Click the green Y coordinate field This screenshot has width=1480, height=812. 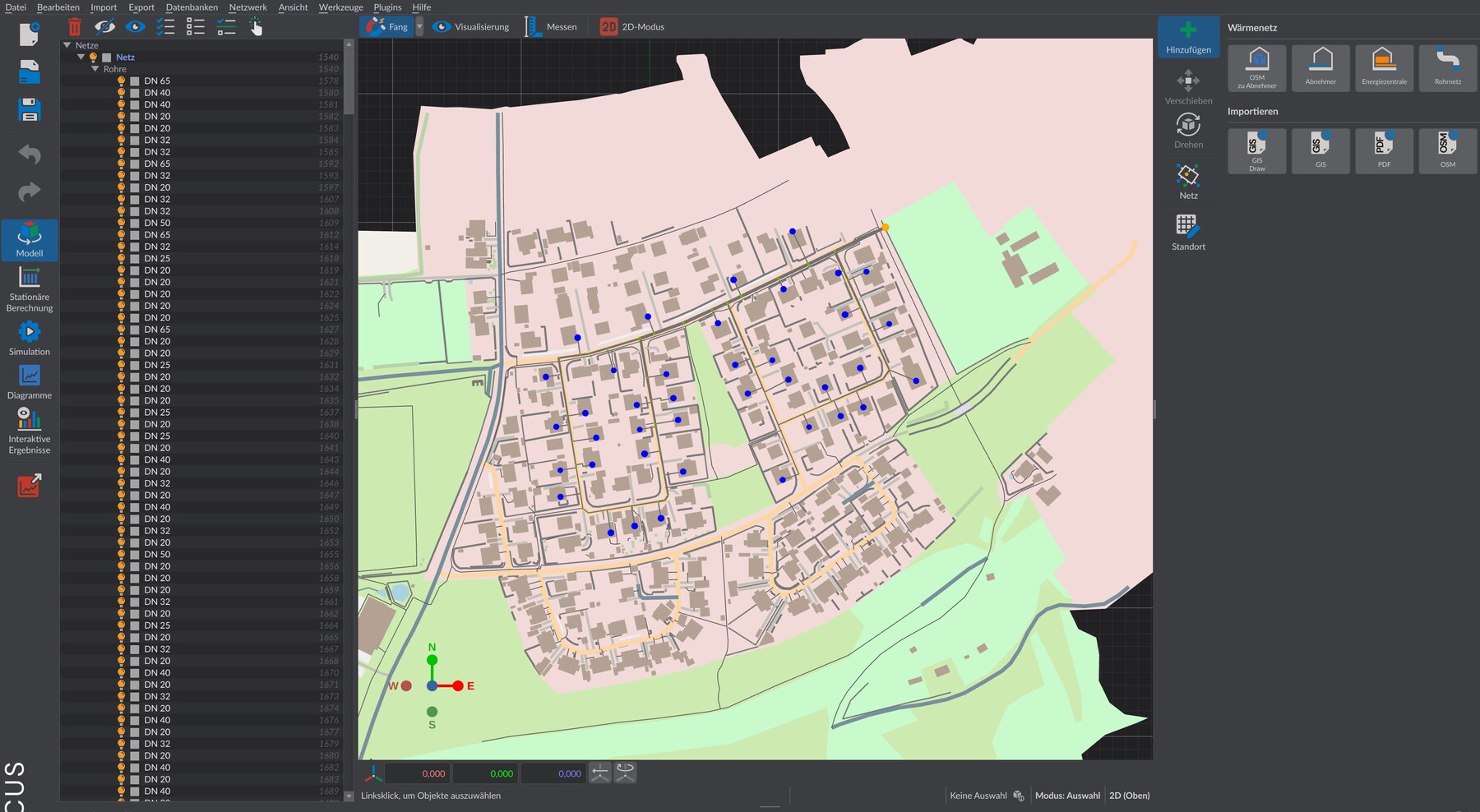(x=485, y=773)
